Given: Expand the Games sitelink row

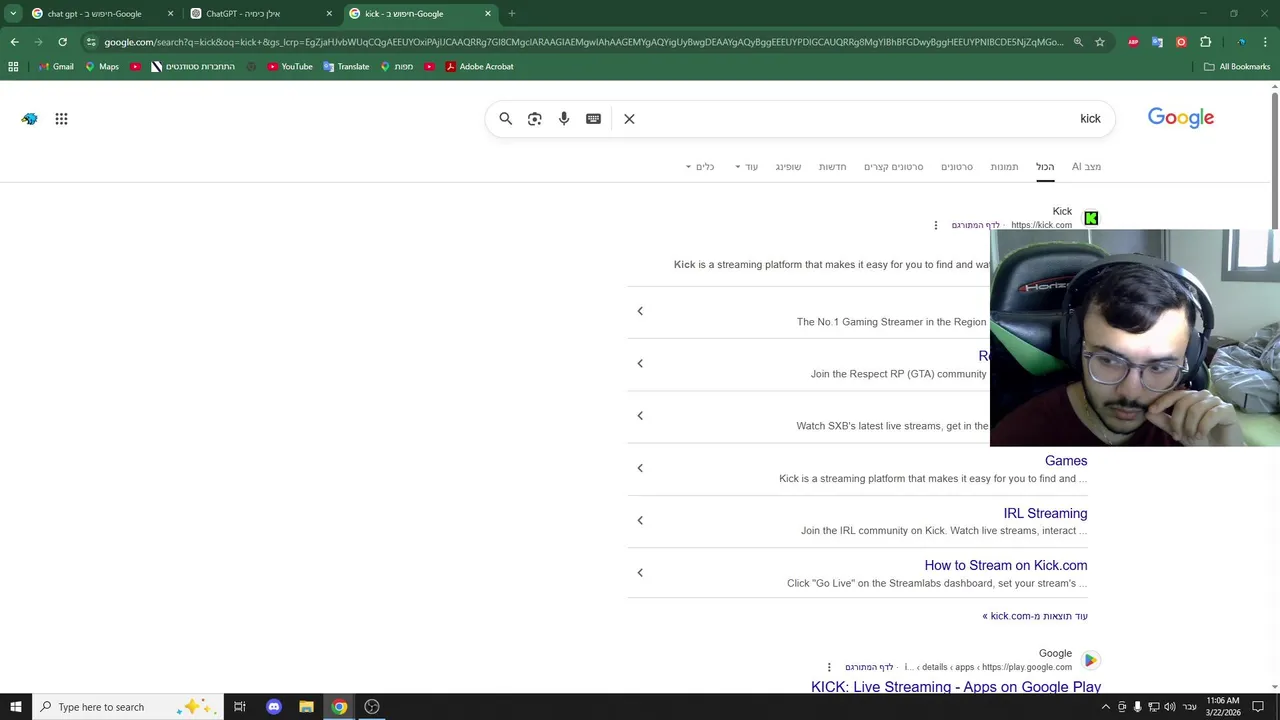Looking at the screenshot, I should [640, 468].
